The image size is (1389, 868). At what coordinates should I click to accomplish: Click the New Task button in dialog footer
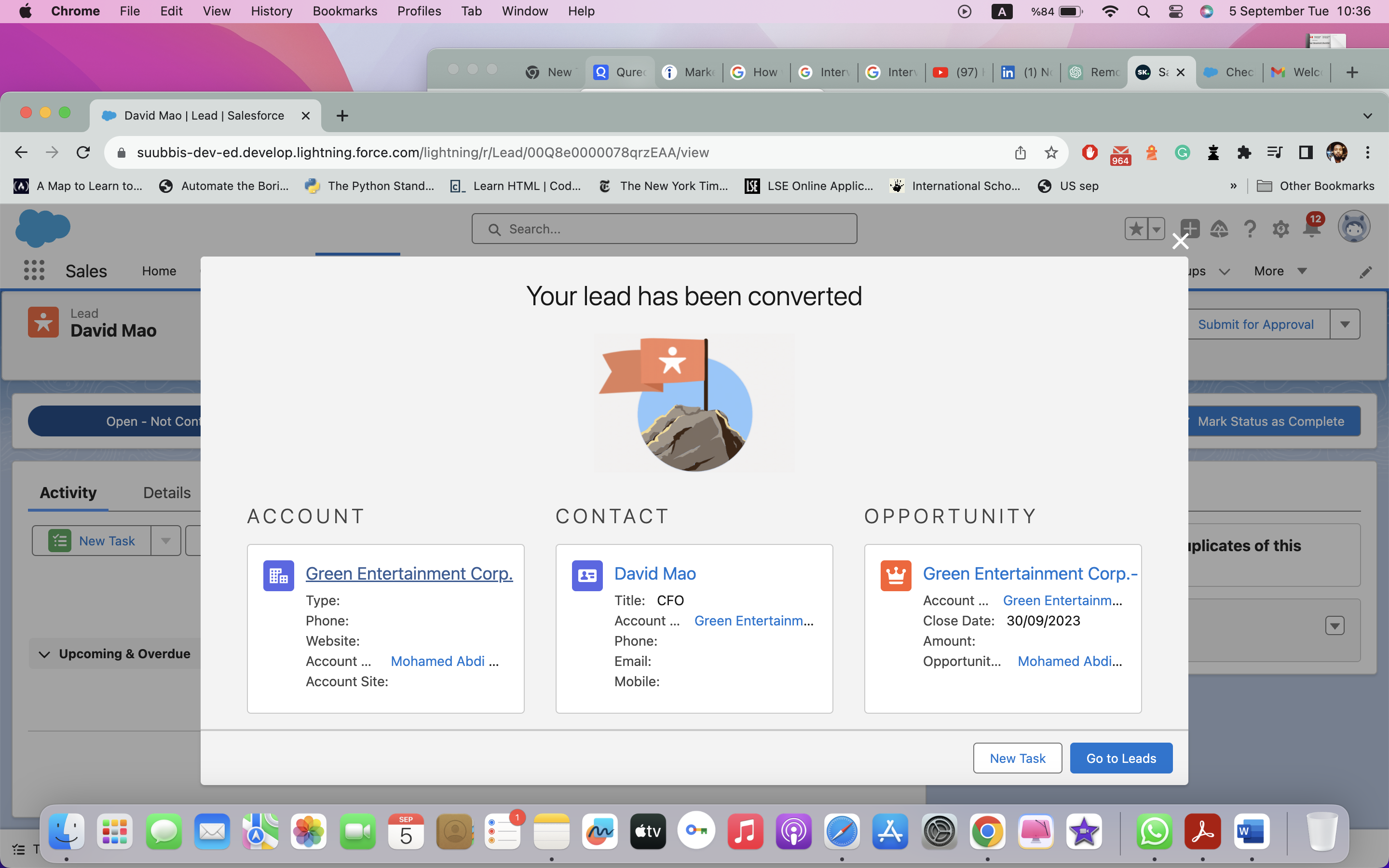tap(1017, 758)
